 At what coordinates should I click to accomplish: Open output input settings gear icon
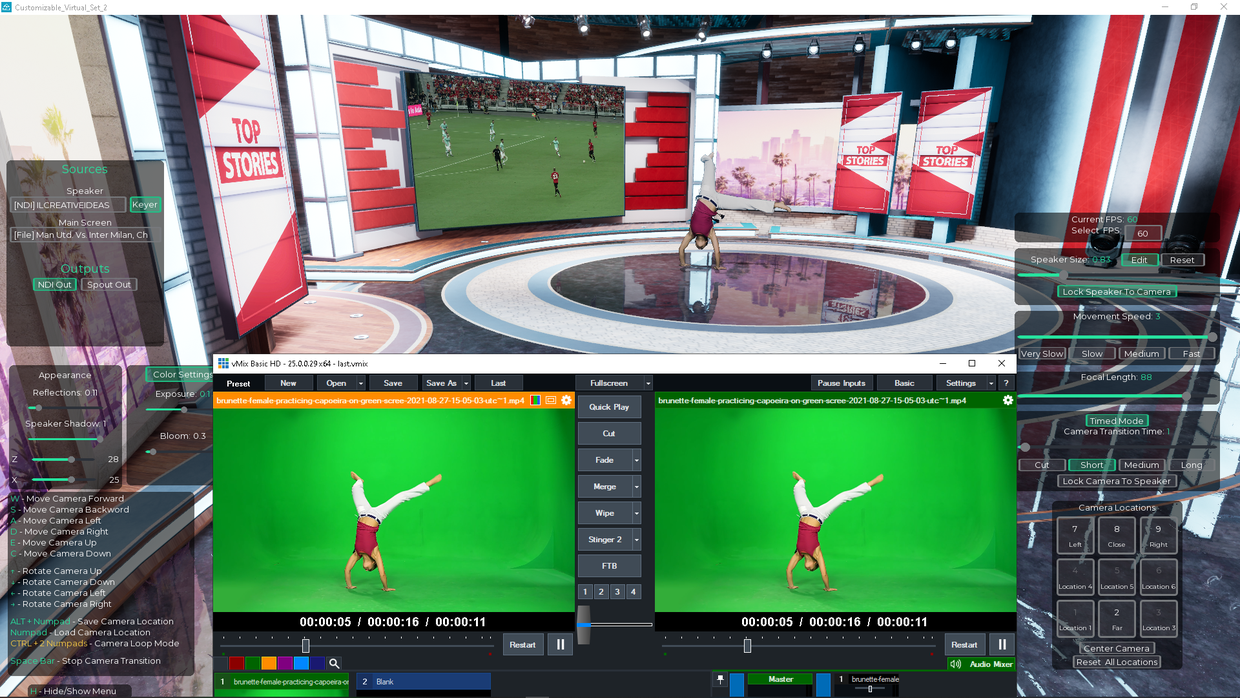1007,400
